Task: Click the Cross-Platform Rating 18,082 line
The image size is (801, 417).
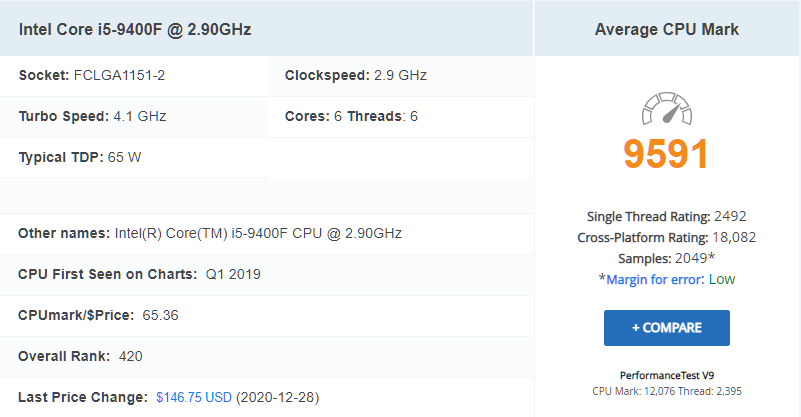Action: pyautogui.click(x=666, y=237)
